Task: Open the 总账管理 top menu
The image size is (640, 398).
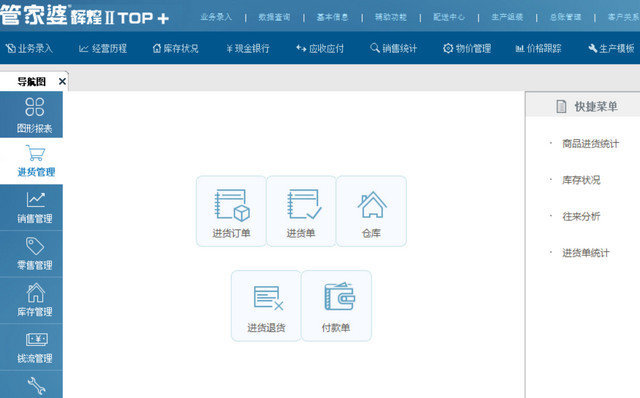Action: click(566, 17)
